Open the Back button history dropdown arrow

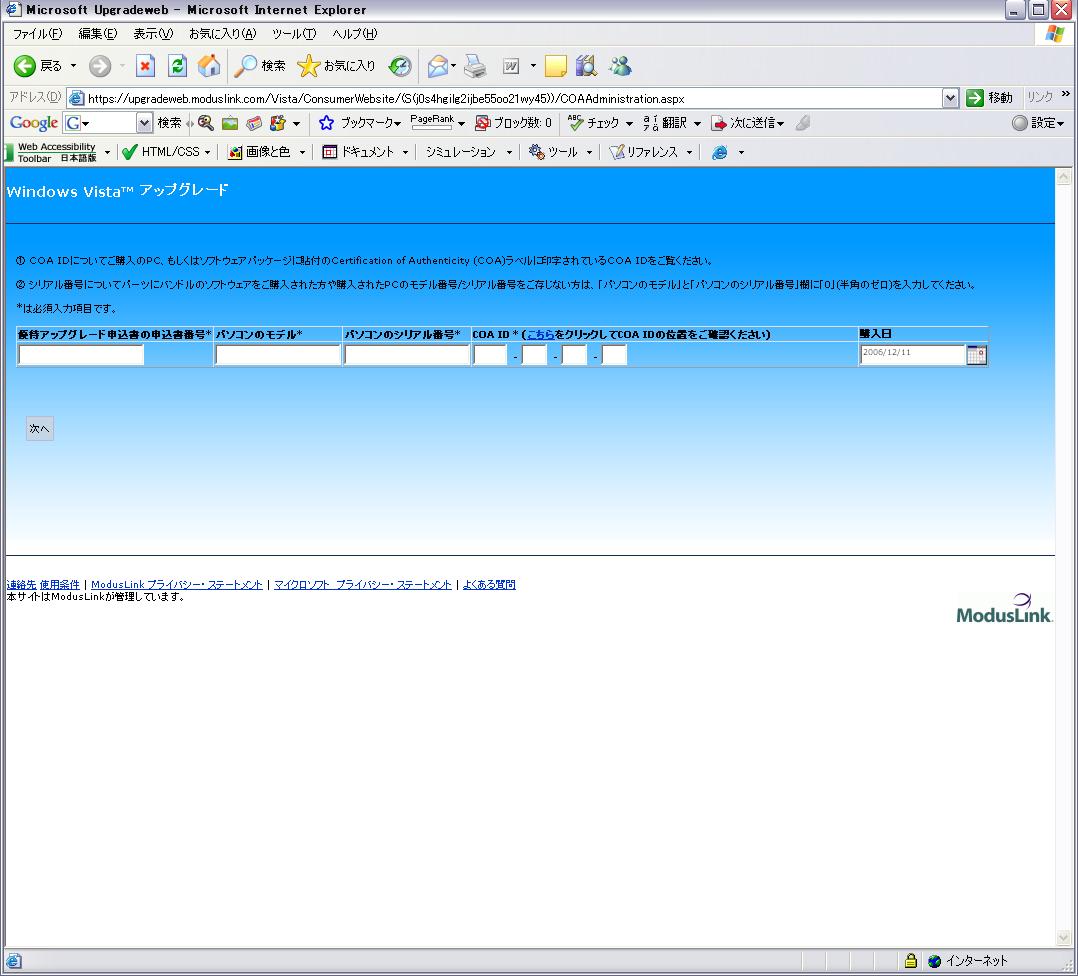[73, 66]
